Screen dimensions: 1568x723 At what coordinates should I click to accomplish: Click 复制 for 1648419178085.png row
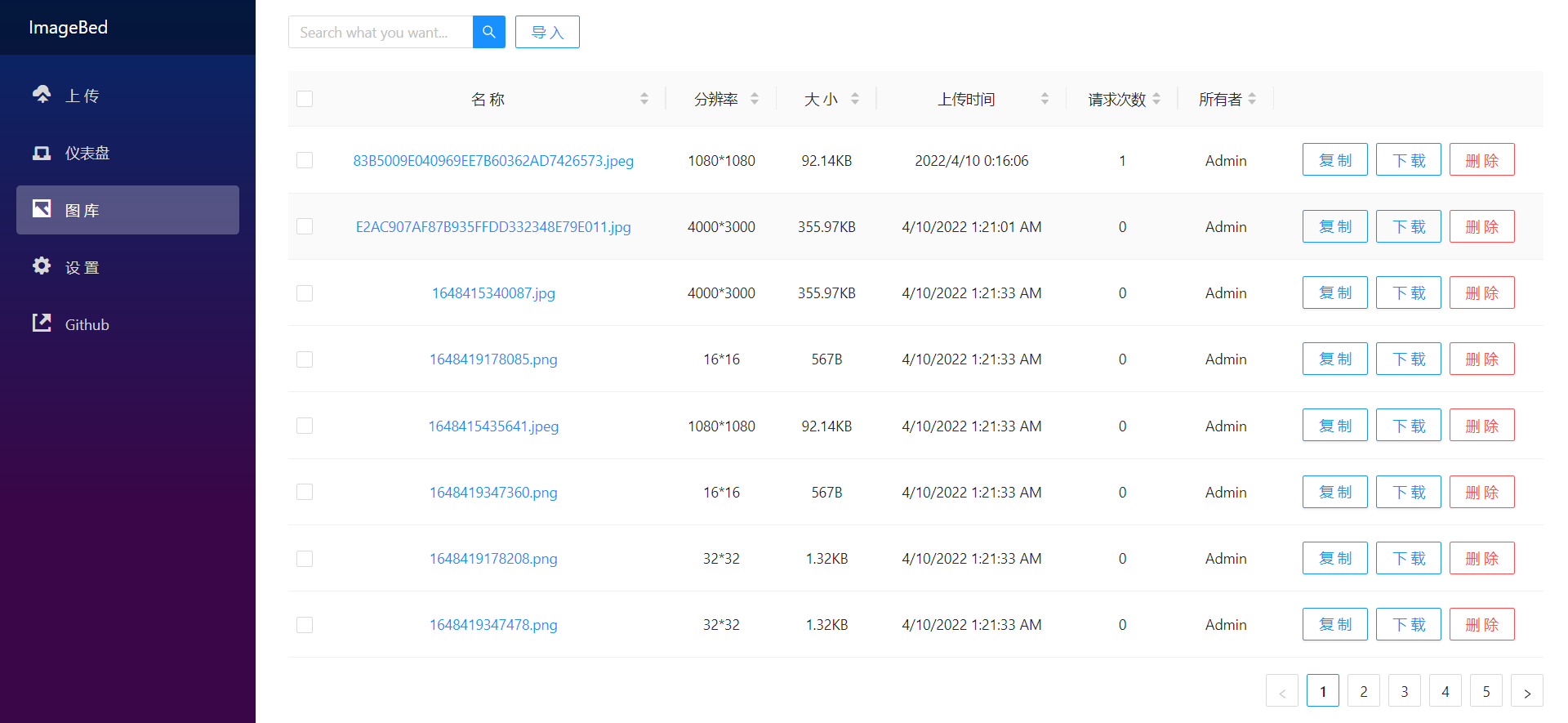click(x=1335, y=359)
